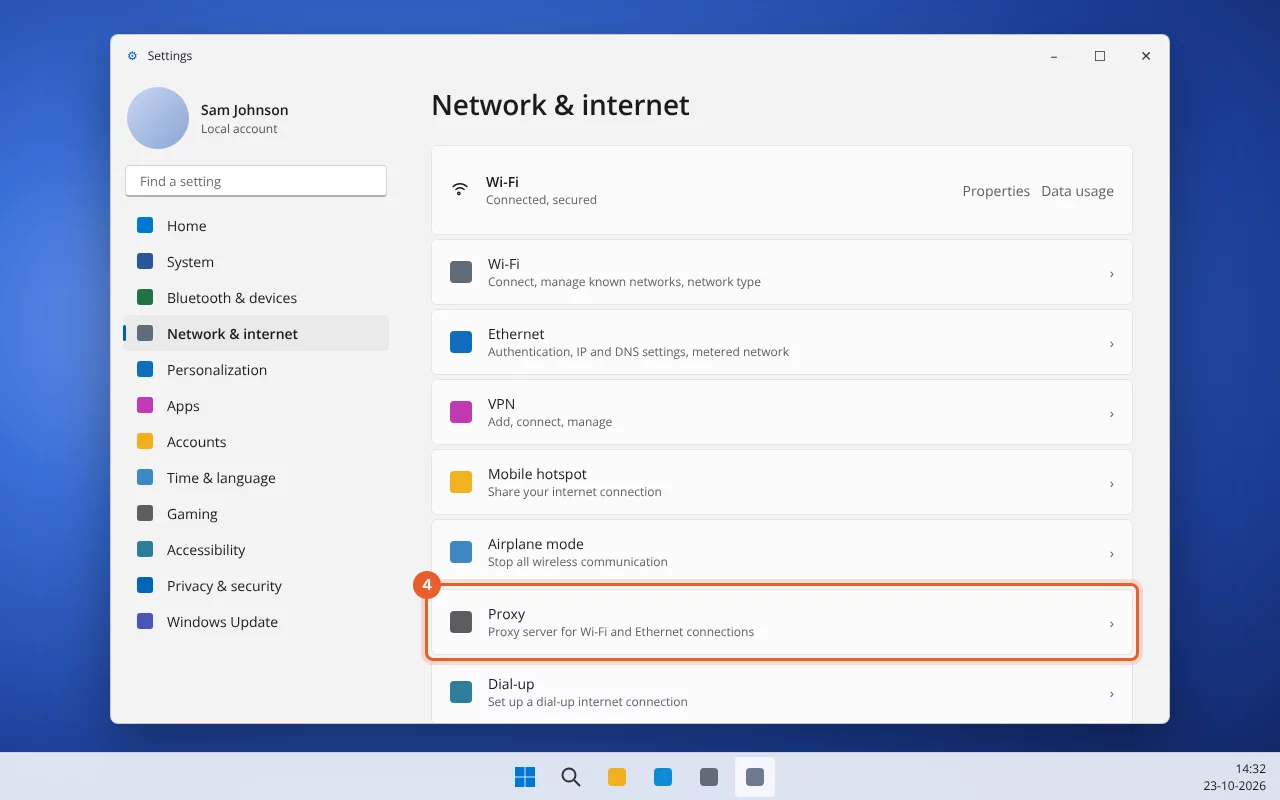
Task: Click the magenta VPN row icon
Action: [461, 412]
